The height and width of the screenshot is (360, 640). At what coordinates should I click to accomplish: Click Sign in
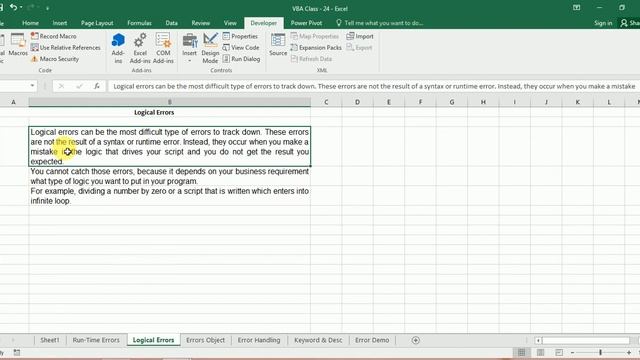pyautogui.click(x=603, y=23)
